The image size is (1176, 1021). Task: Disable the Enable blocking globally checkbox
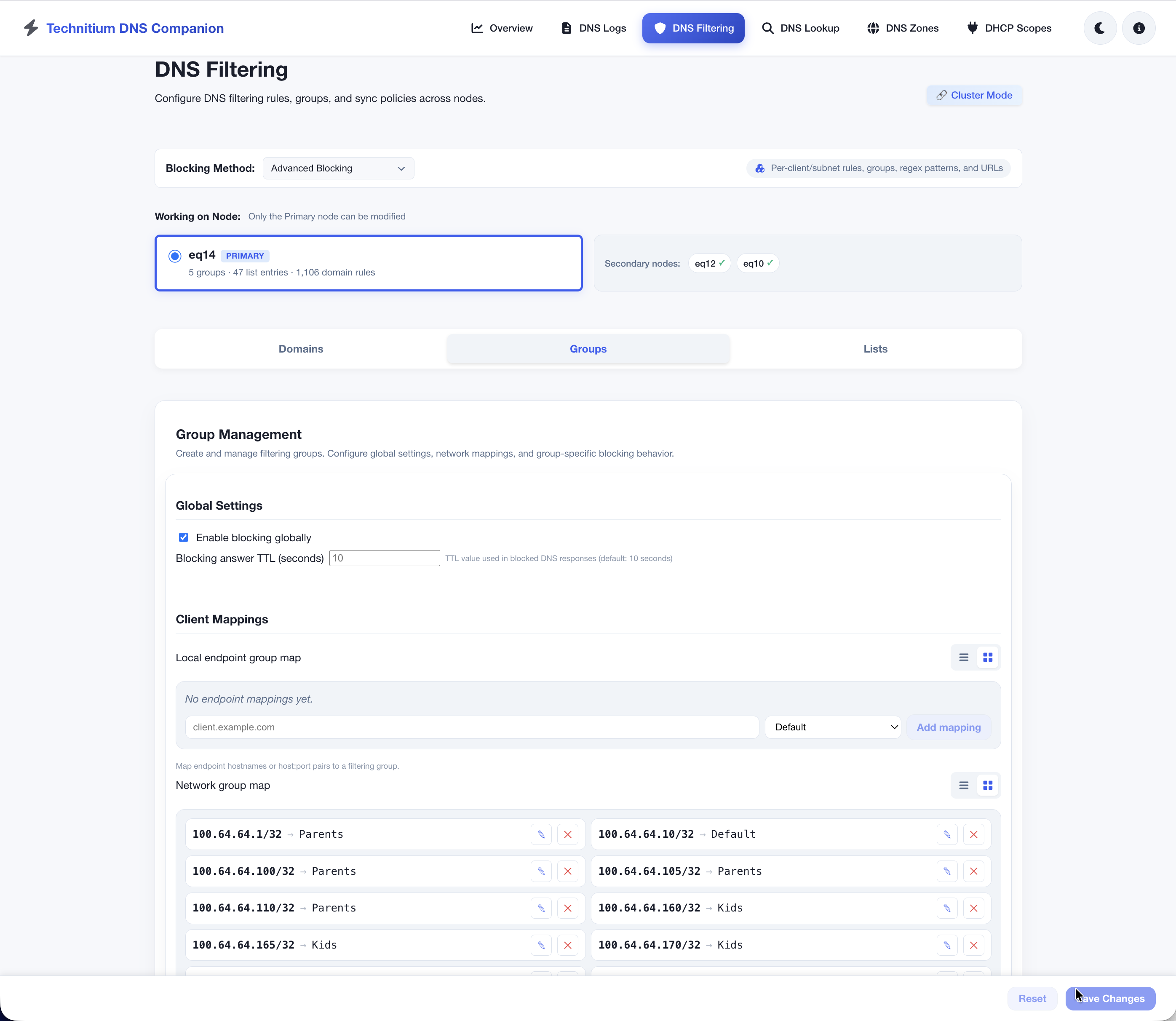(183, 537)
